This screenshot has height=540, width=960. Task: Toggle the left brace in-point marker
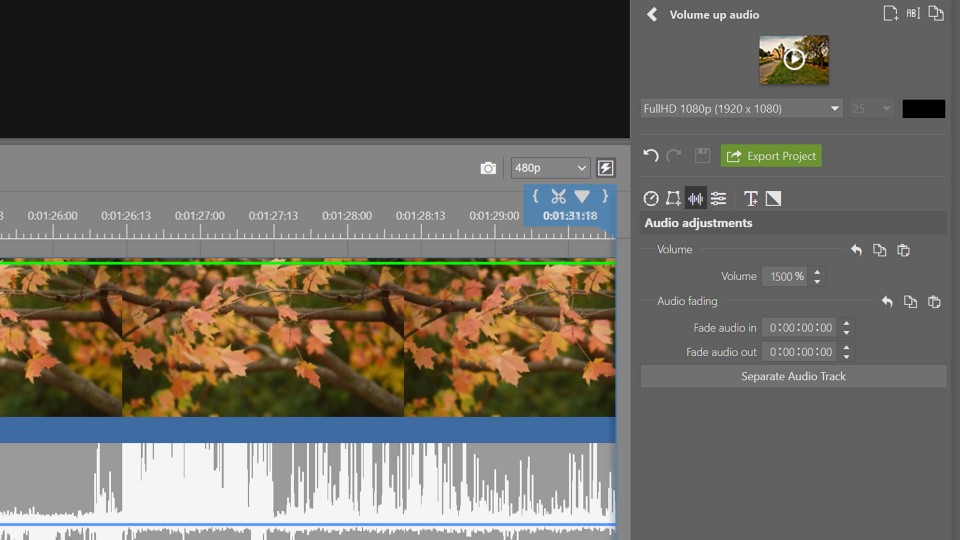click(x=535, y=197)
